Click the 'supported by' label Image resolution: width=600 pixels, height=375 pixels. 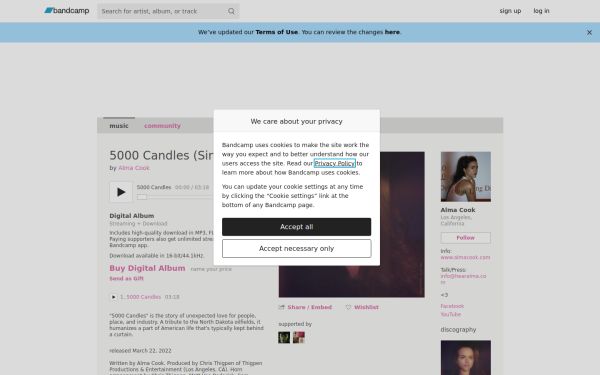tap(295, 324)
